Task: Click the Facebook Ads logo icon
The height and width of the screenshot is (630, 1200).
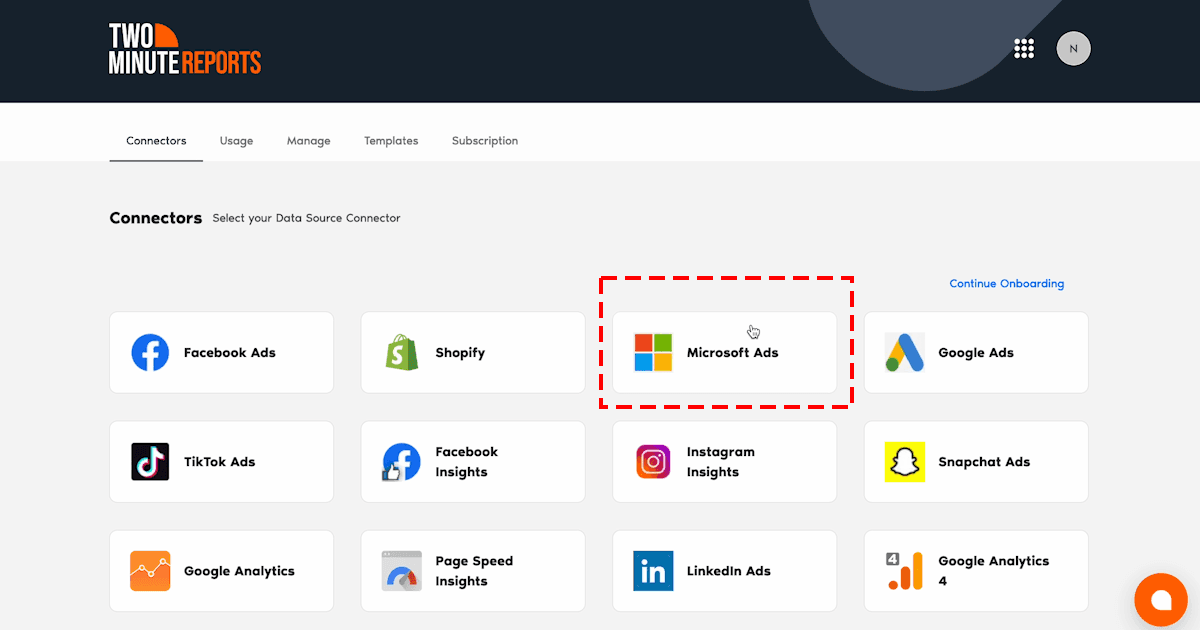Action: point(150,352)
